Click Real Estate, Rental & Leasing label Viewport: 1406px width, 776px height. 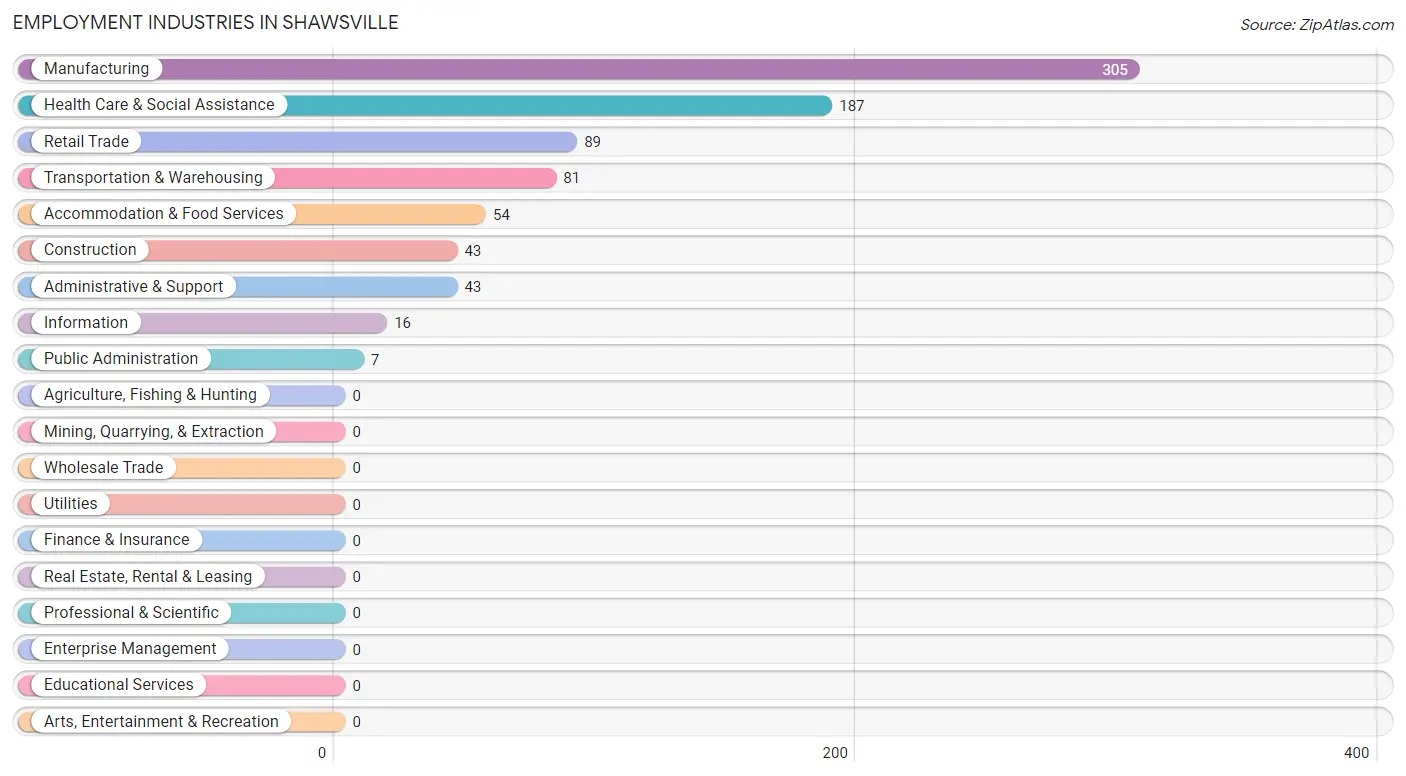(x=148, y=577)
